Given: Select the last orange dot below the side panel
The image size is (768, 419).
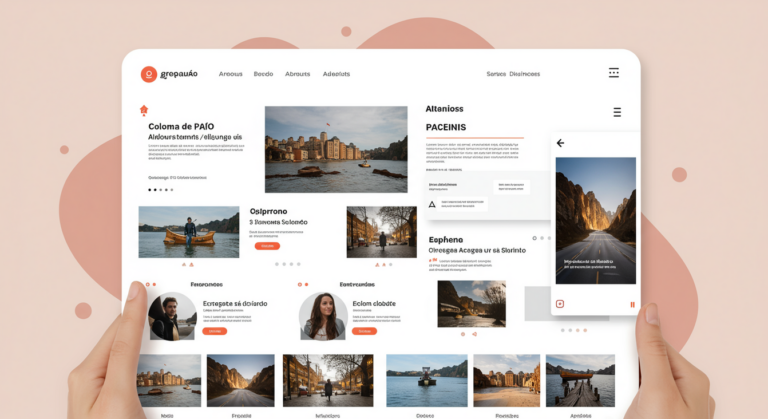Looking at the screenshot, I should click(585, 330).
